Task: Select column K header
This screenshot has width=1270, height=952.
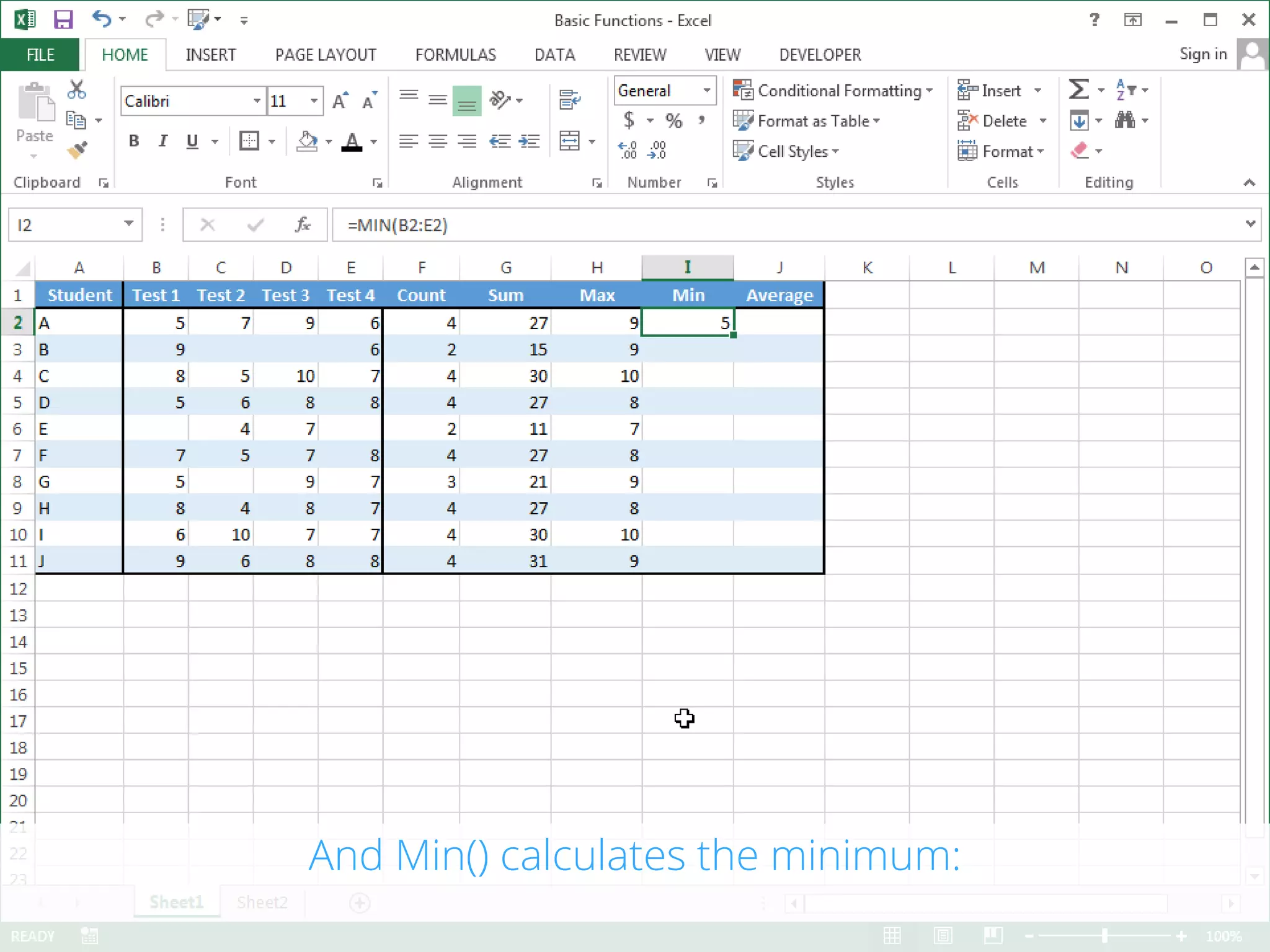Action: click(x=867, y=267)
